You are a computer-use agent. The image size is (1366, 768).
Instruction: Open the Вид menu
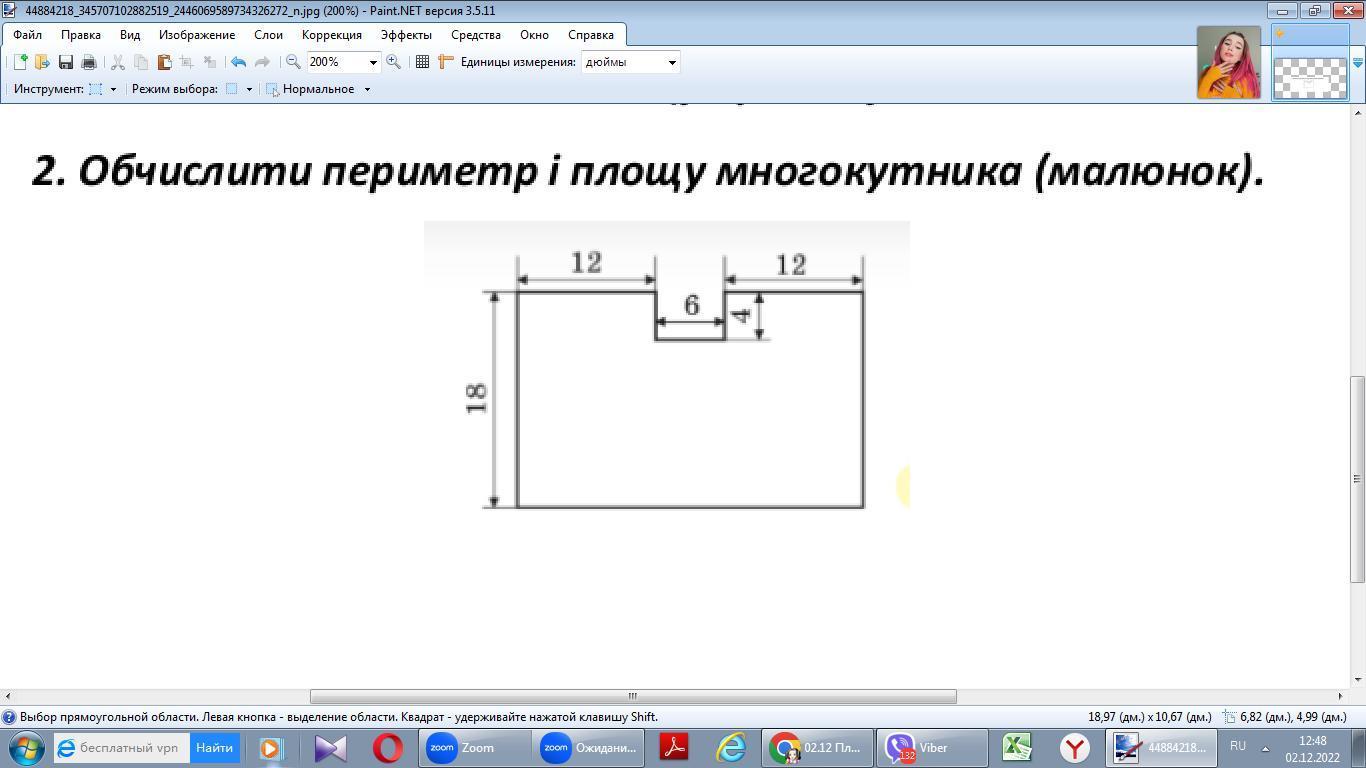coord(130,35)
